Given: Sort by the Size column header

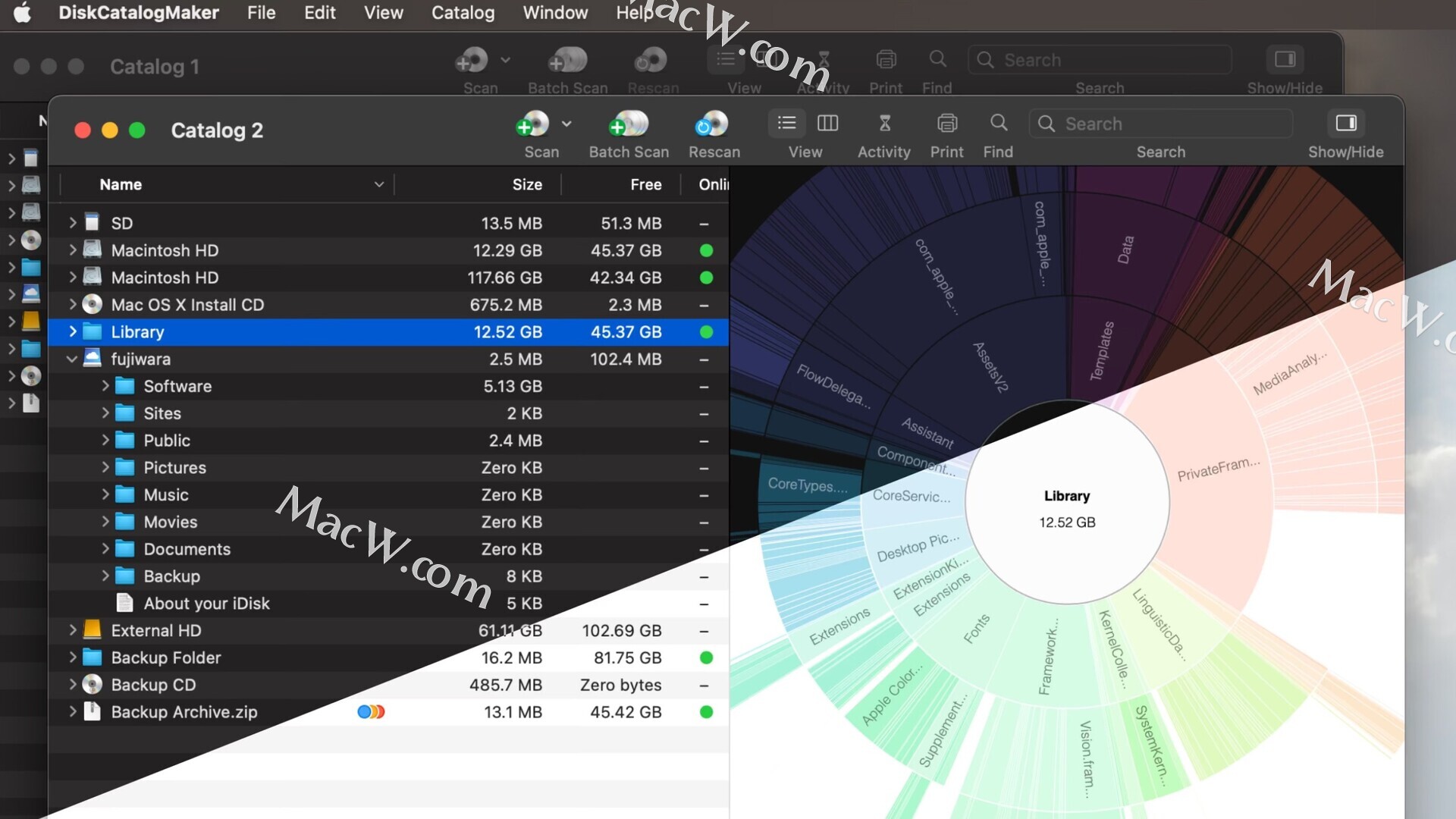Looking at the screenshot, I should [526, 184].
